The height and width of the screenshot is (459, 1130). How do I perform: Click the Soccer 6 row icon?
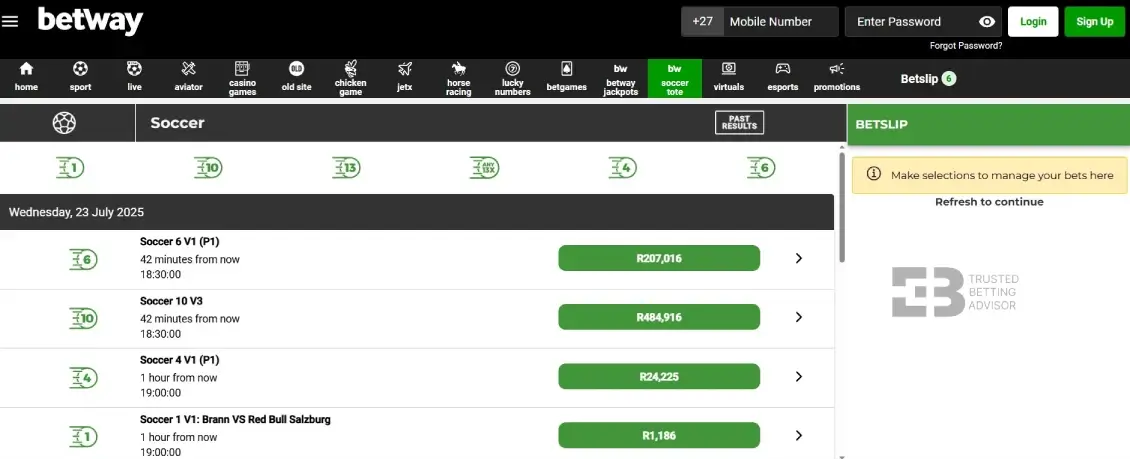coord(84,259)
